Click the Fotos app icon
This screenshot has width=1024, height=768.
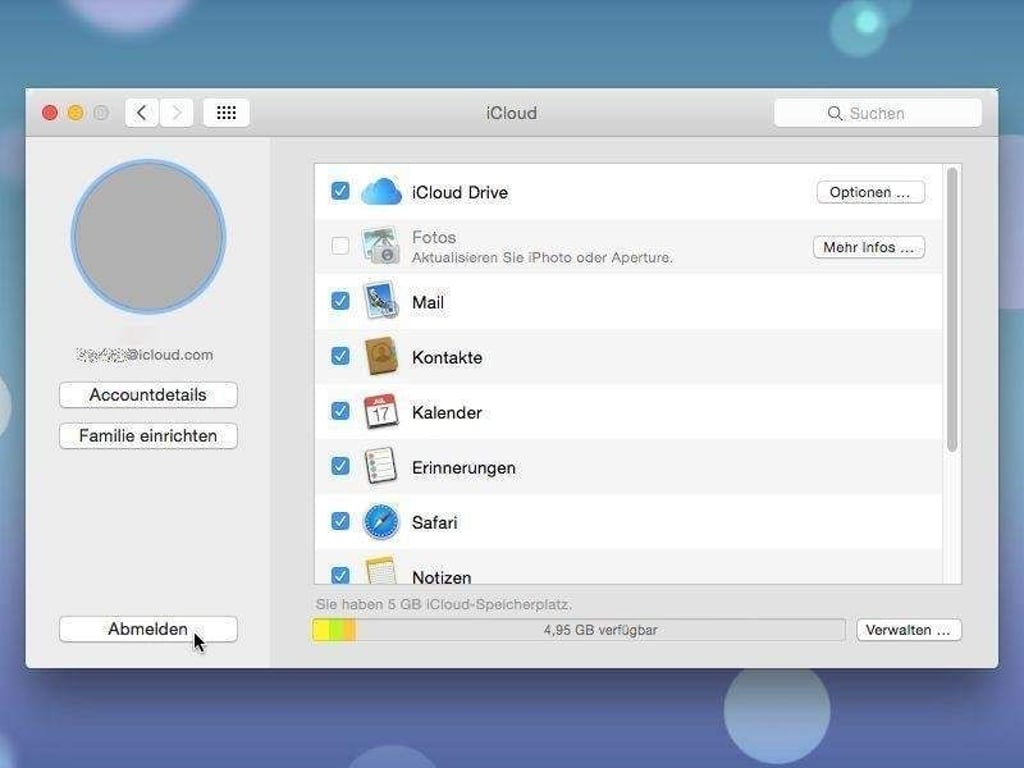(381, 246)
